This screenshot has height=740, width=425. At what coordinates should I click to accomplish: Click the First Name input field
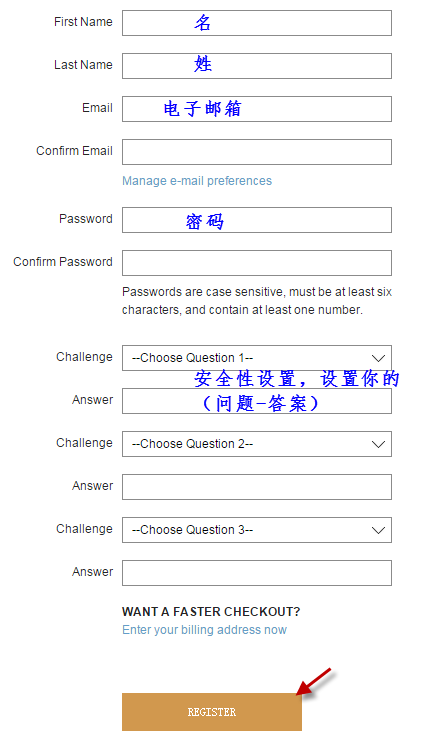click(x=257, y=23)
